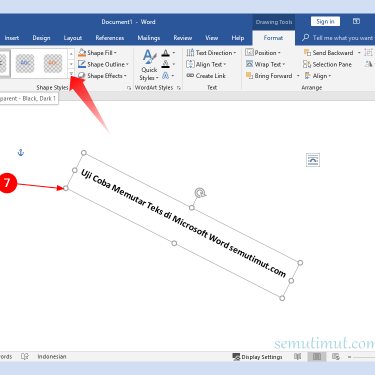Click the Tell me what you want search box

[x=339, y=38]
